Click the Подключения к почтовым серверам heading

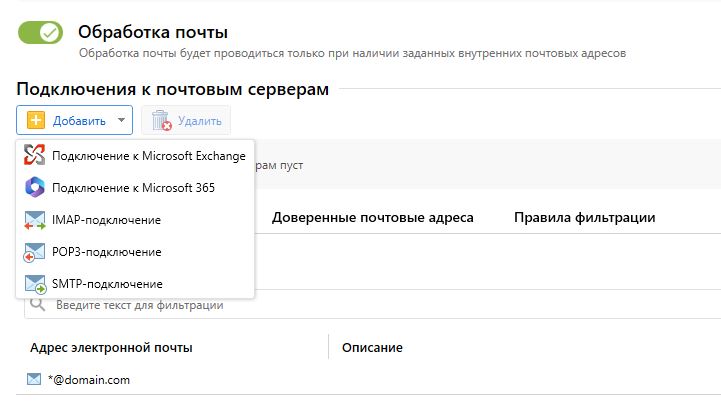point(173,89)
